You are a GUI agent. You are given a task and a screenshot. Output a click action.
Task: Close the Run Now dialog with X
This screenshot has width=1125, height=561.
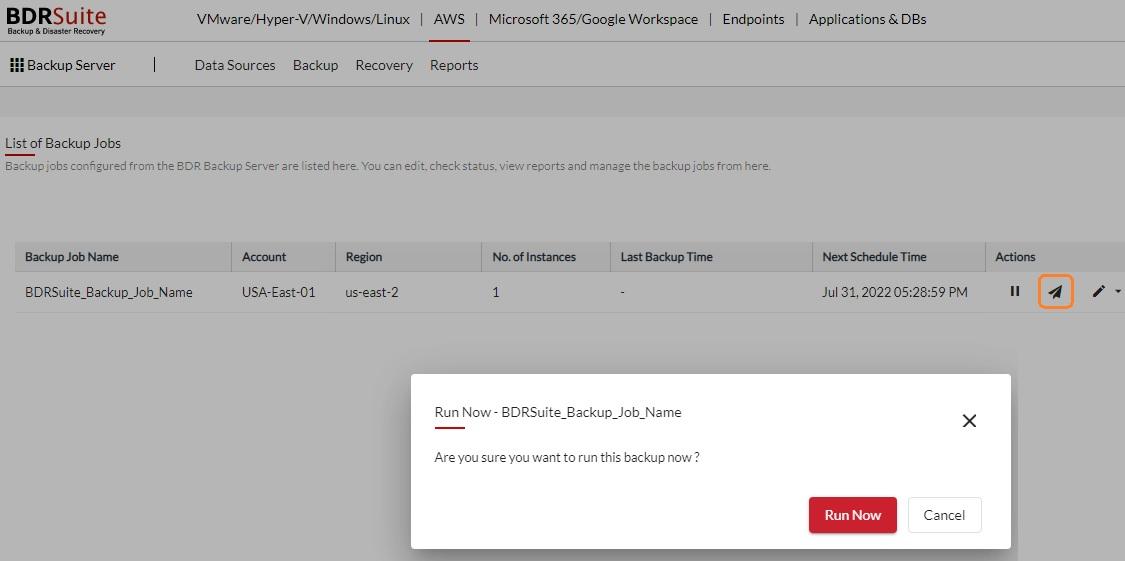tap(969, 421)
